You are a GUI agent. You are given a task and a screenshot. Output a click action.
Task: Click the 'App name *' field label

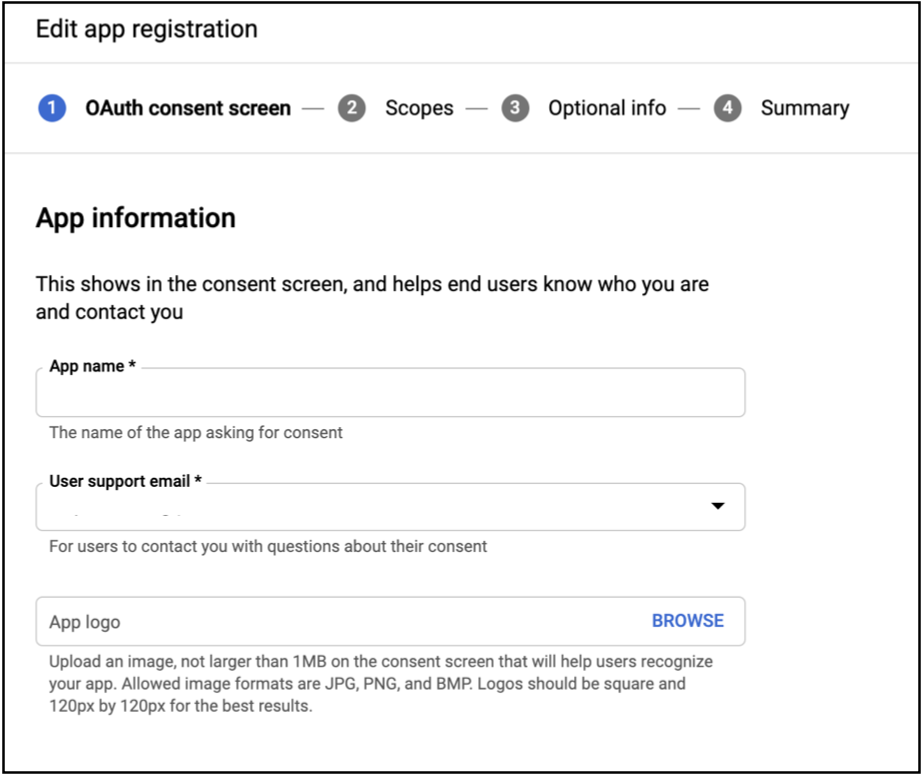(93, 366)
